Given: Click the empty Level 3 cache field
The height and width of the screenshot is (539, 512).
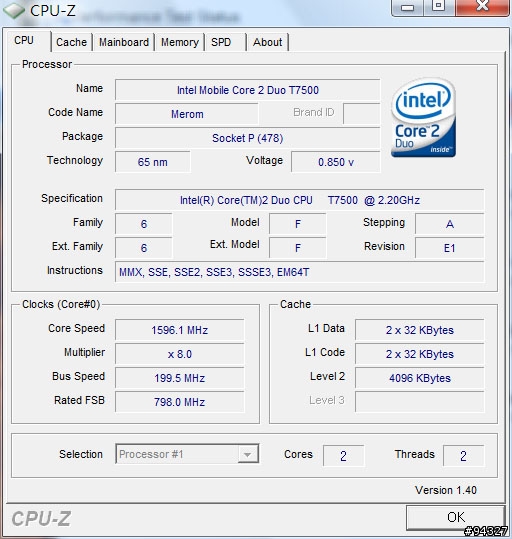Looking at the screenshot, I should tap(420, 402).
